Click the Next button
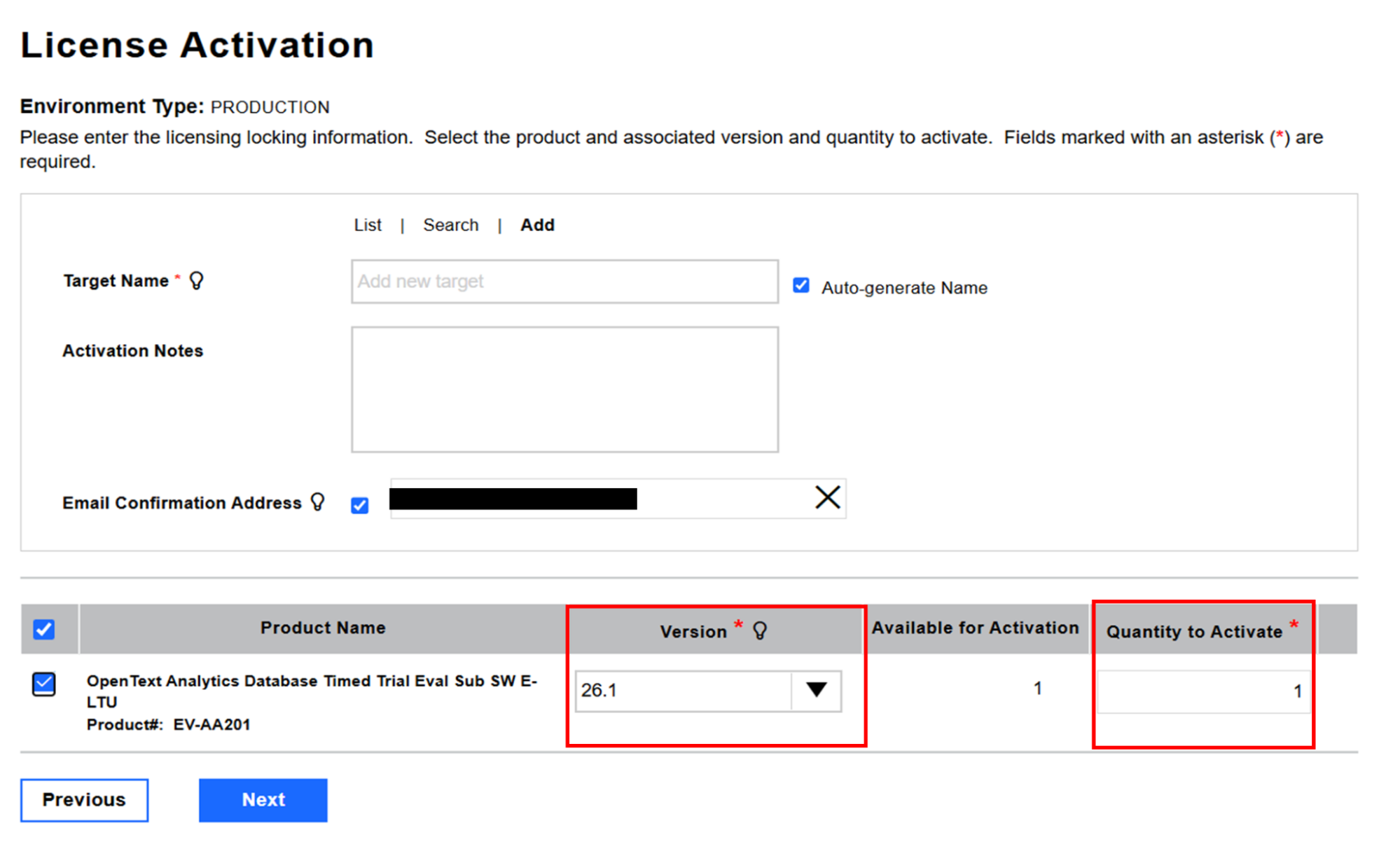1400x849 pixels. (x=263, y=800)
